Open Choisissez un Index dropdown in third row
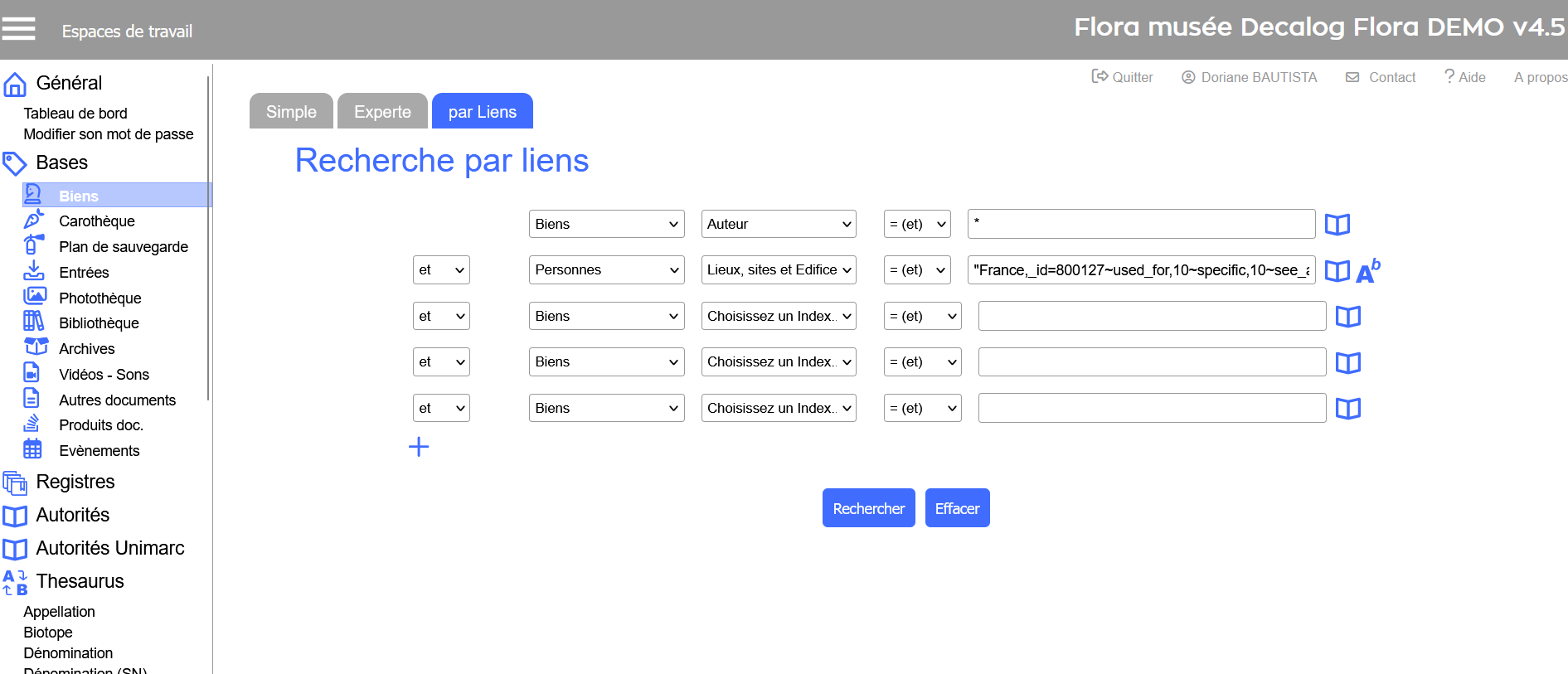This screenshot has width=1568, height=674. point(779,316)
